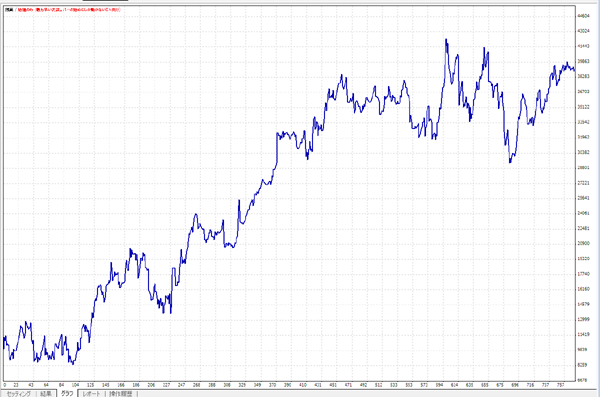The width and height of the screenshot is (600, 397).
Task: Click the red warning text in legend
Action: (x=69, y=10)
